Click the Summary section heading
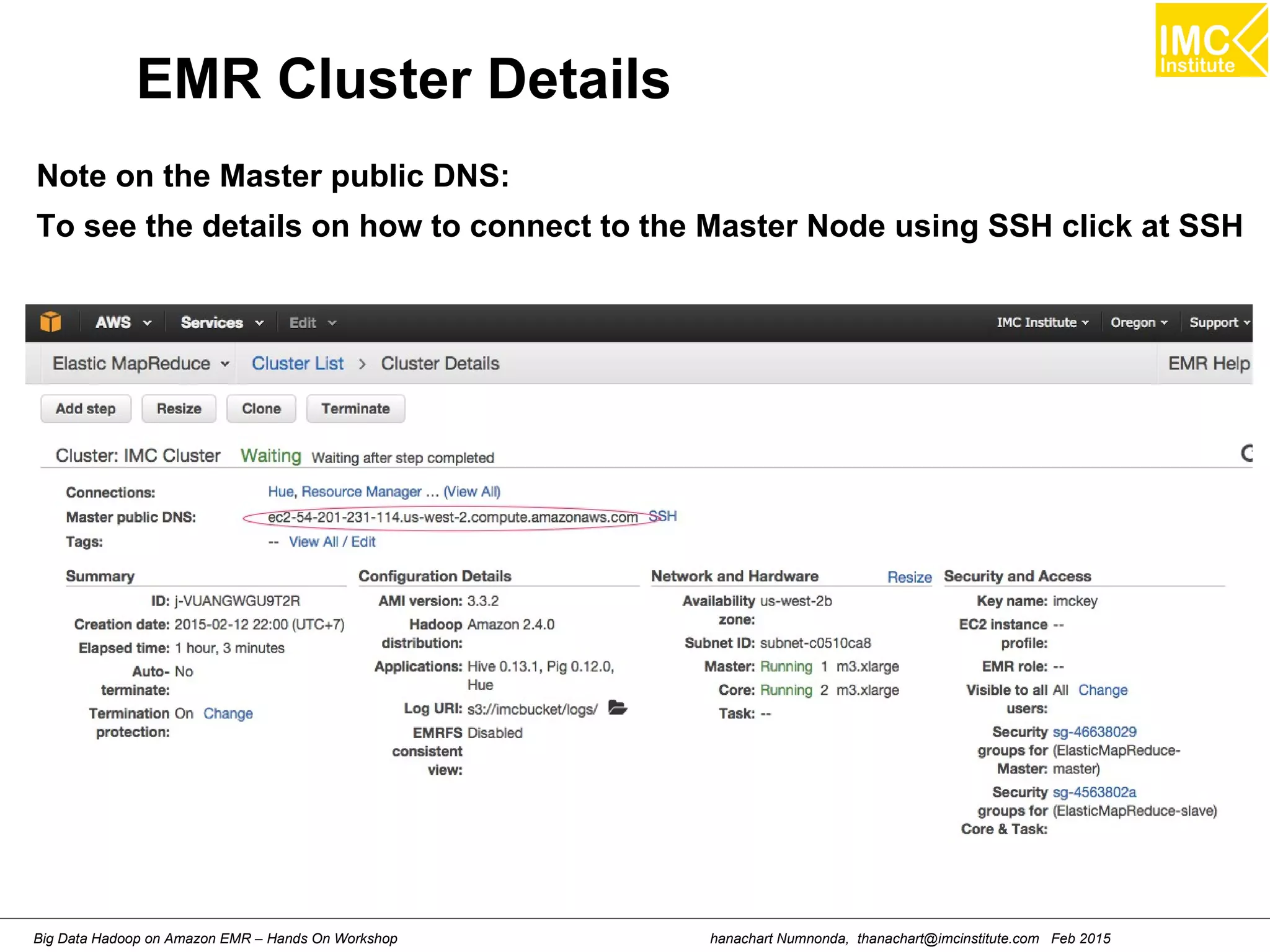The image size is (1270, 952). pyautogui.click(x=100, y=576)
